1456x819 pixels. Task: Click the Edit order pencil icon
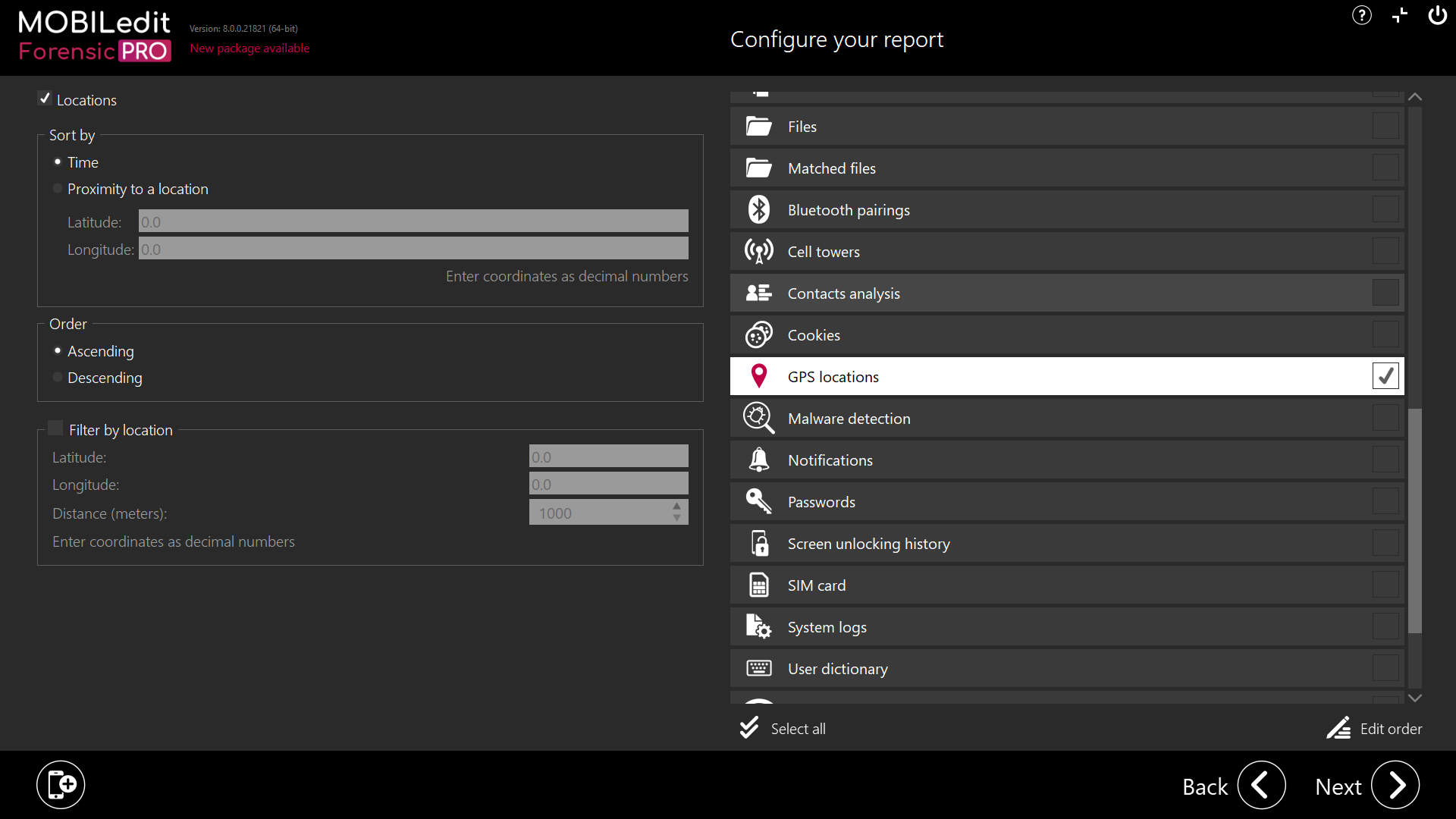click(1338, 729)
